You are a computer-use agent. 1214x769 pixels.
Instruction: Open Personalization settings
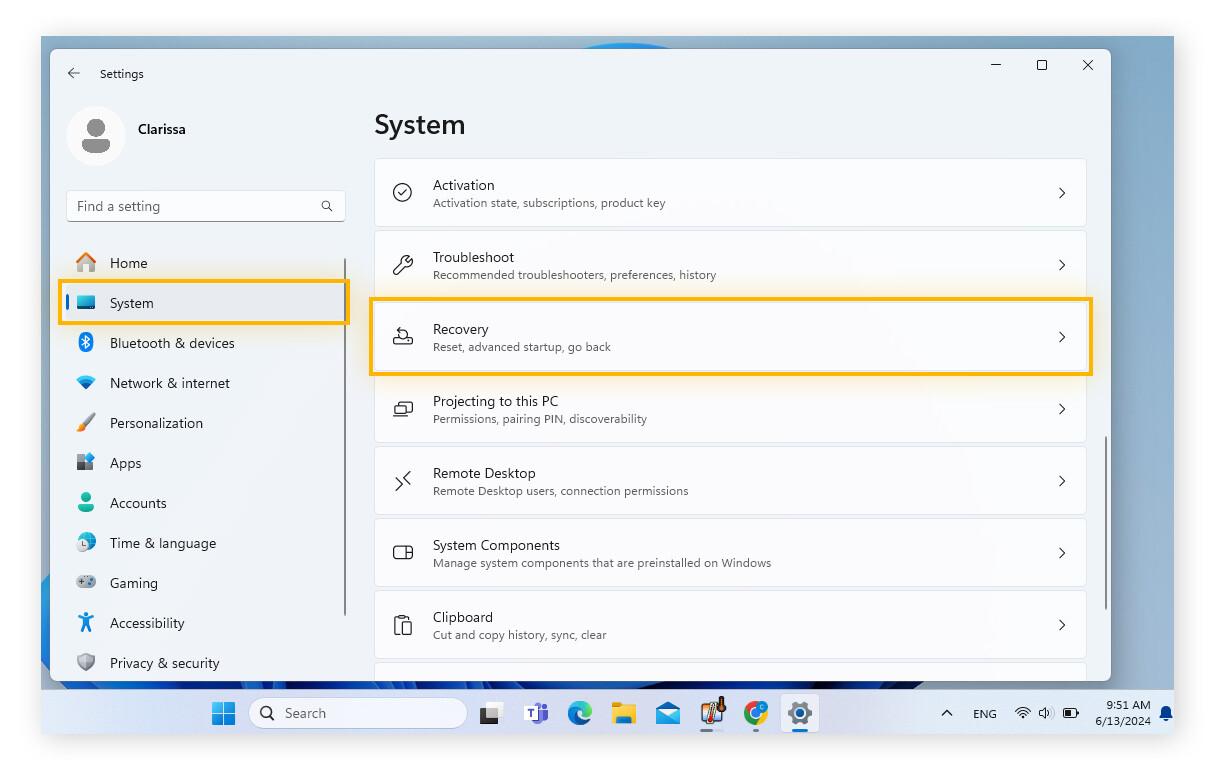(156, 423)
